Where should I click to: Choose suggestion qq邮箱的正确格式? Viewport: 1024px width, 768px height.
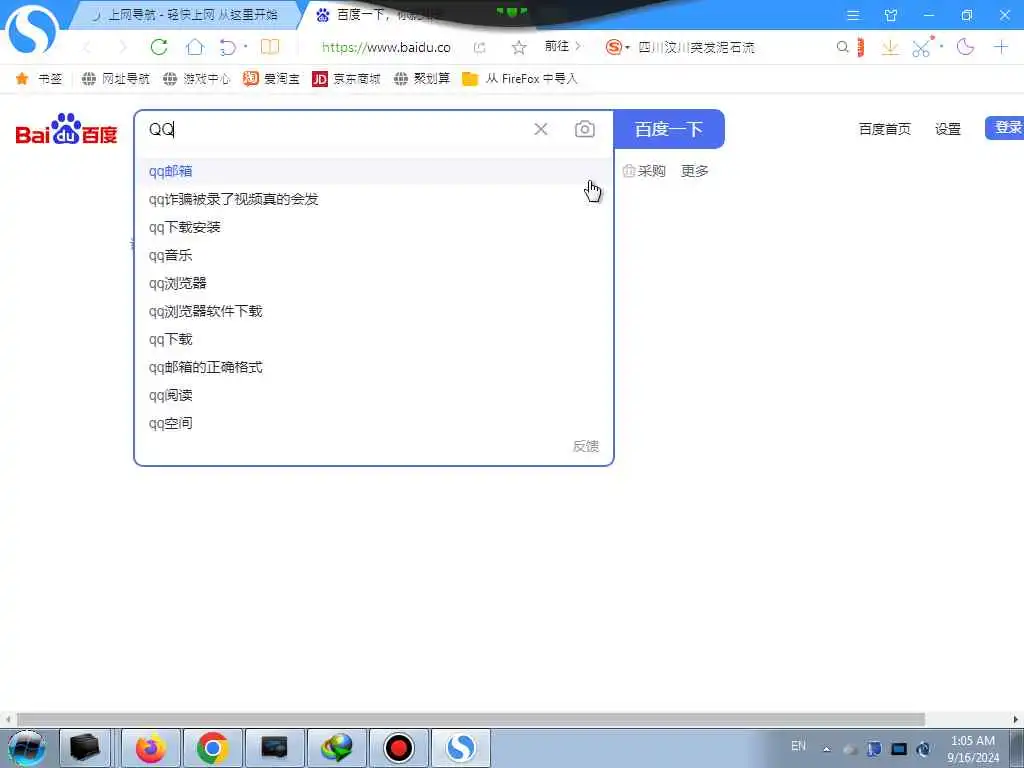coord(374,368)
